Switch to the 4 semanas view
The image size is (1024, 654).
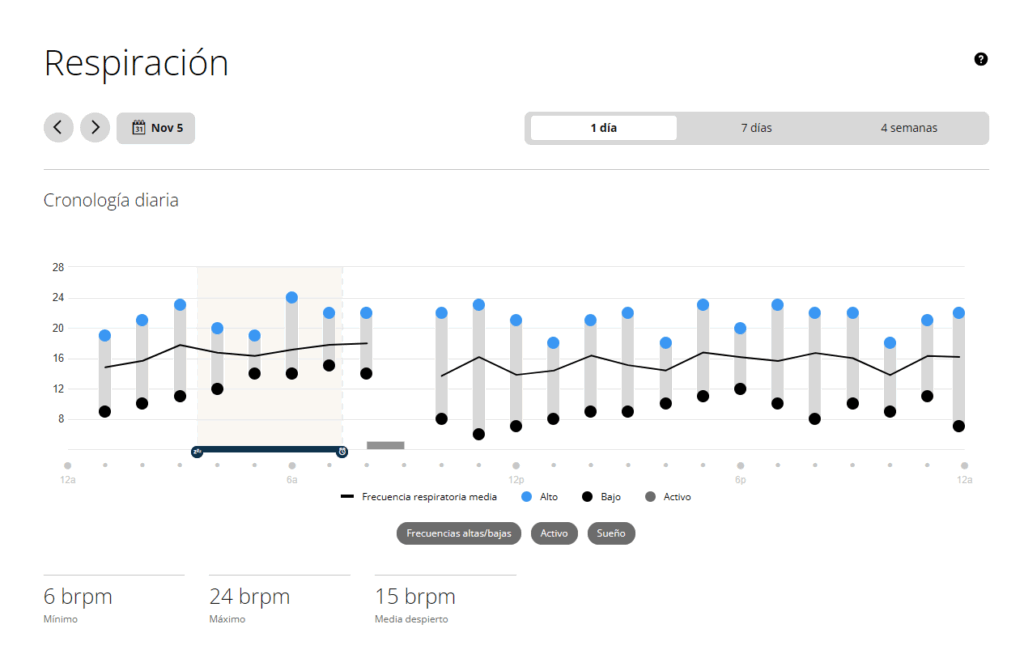908,128
